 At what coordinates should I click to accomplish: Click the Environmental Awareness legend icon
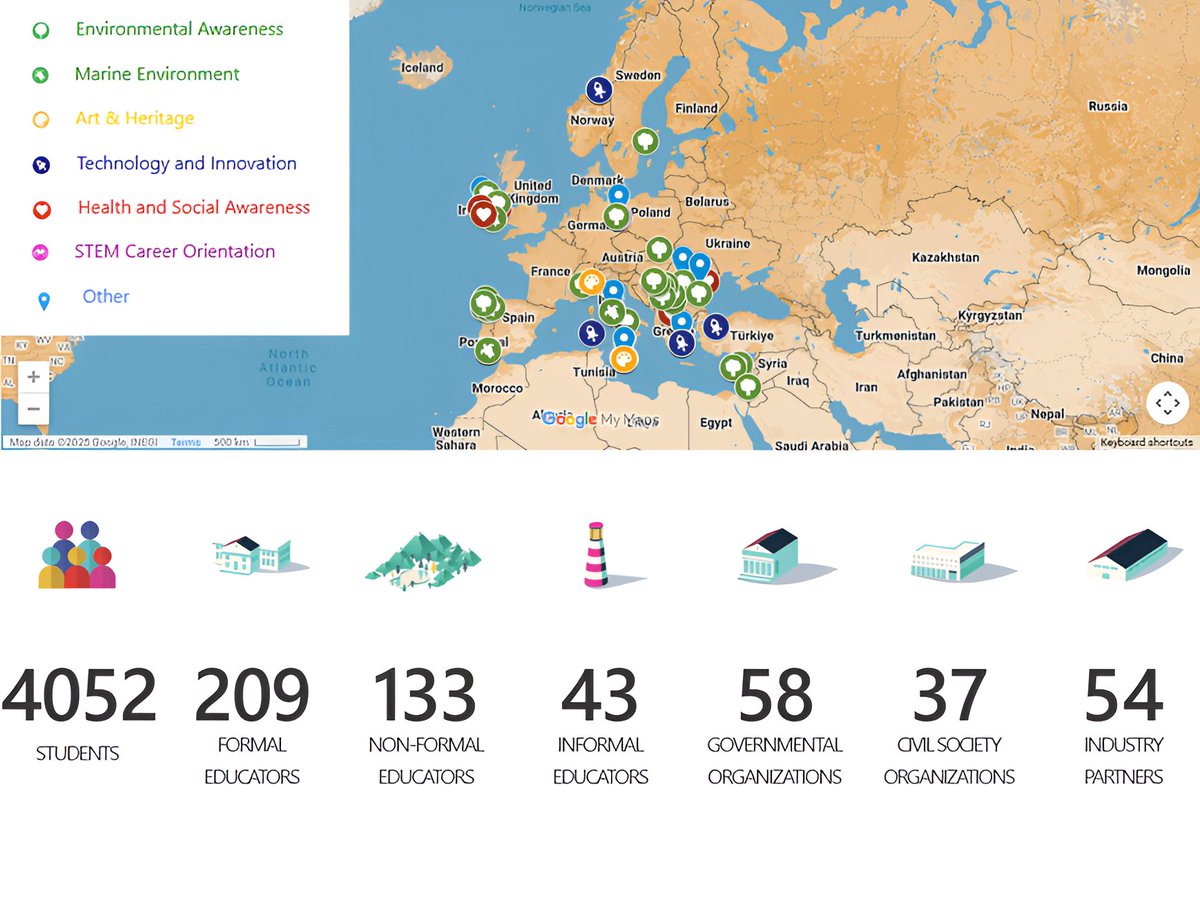[x=40, y=31]
